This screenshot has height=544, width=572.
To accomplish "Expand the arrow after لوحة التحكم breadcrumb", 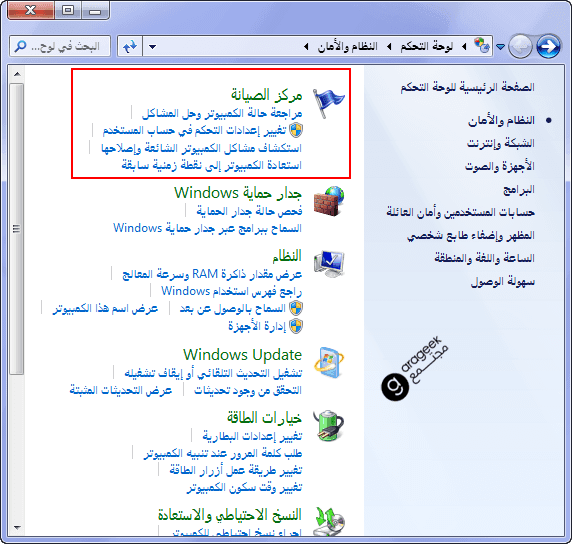I will pyautogui.click(x=389, y=47).
